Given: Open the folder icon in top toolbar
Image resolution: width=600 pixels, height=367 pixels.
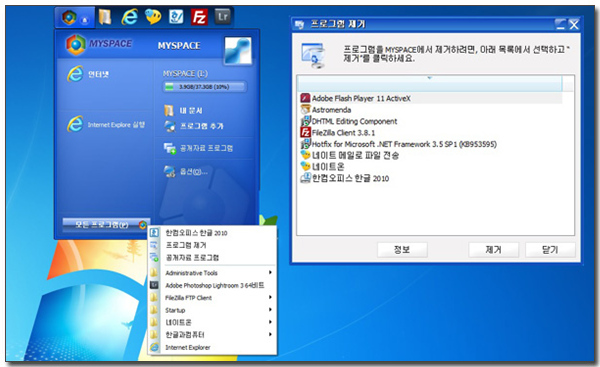Looking at the screenshot, I should click(104, 17).
